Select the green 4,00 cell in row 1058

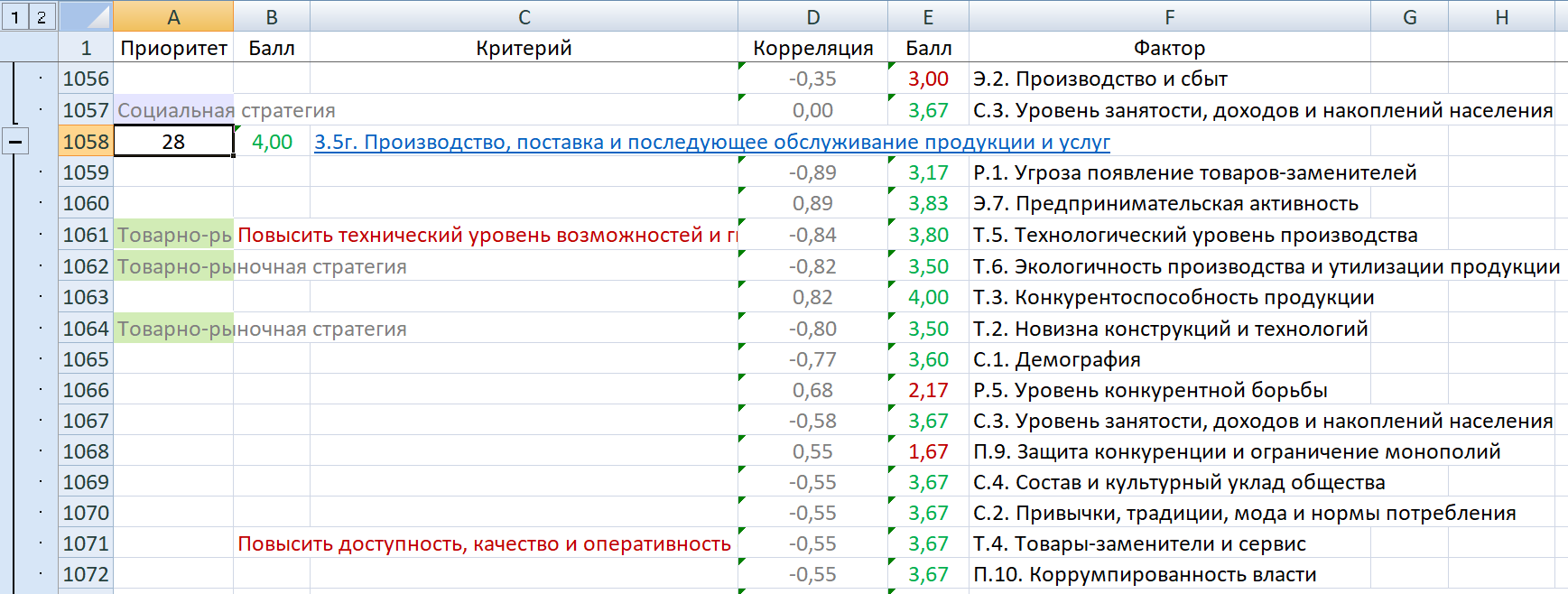pos(272,142)
